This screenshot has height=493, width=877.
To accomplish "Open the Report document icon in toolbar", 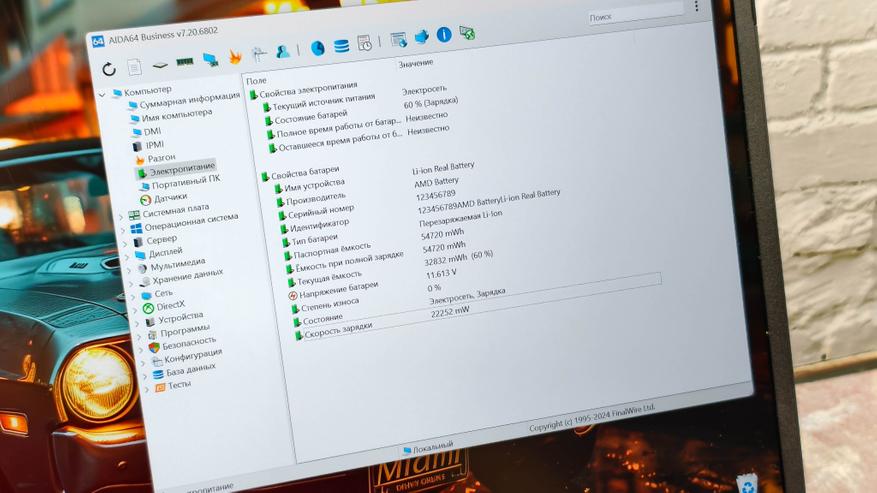I will coord(135,67).
